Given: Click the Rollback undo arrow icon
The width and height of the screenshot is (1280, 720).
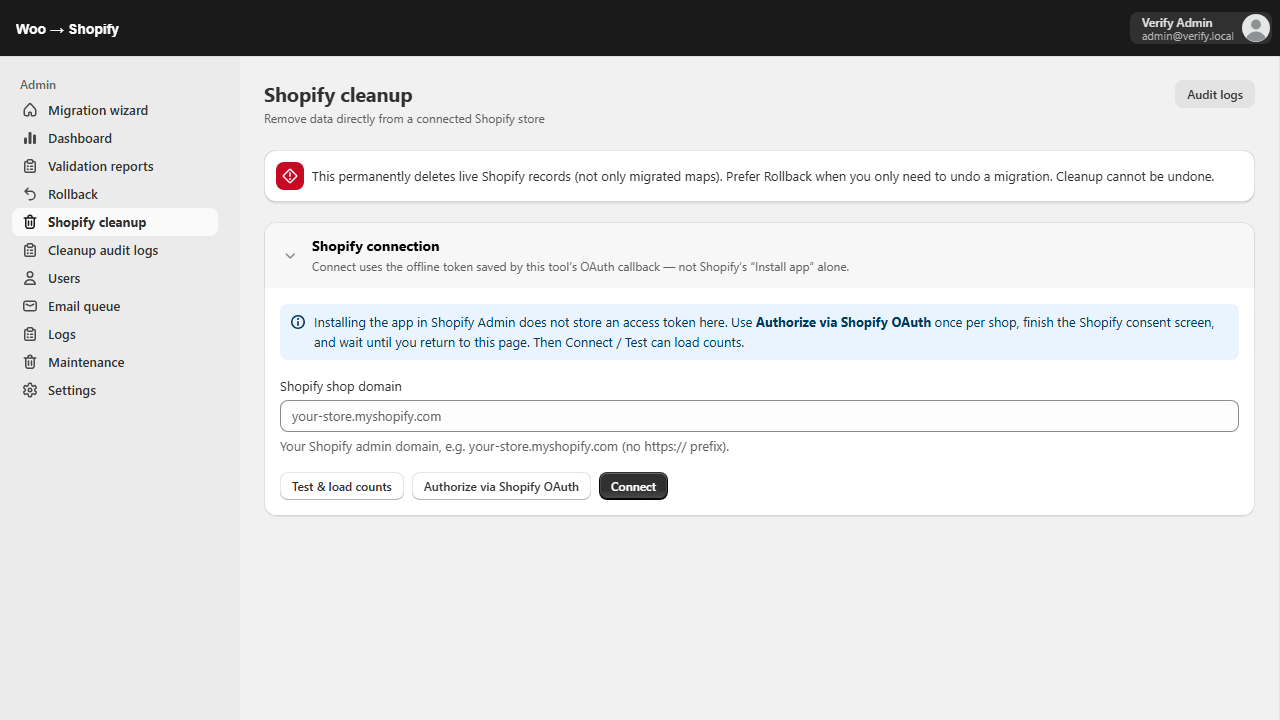Looking at the screenshot, I should click(30, 194).
